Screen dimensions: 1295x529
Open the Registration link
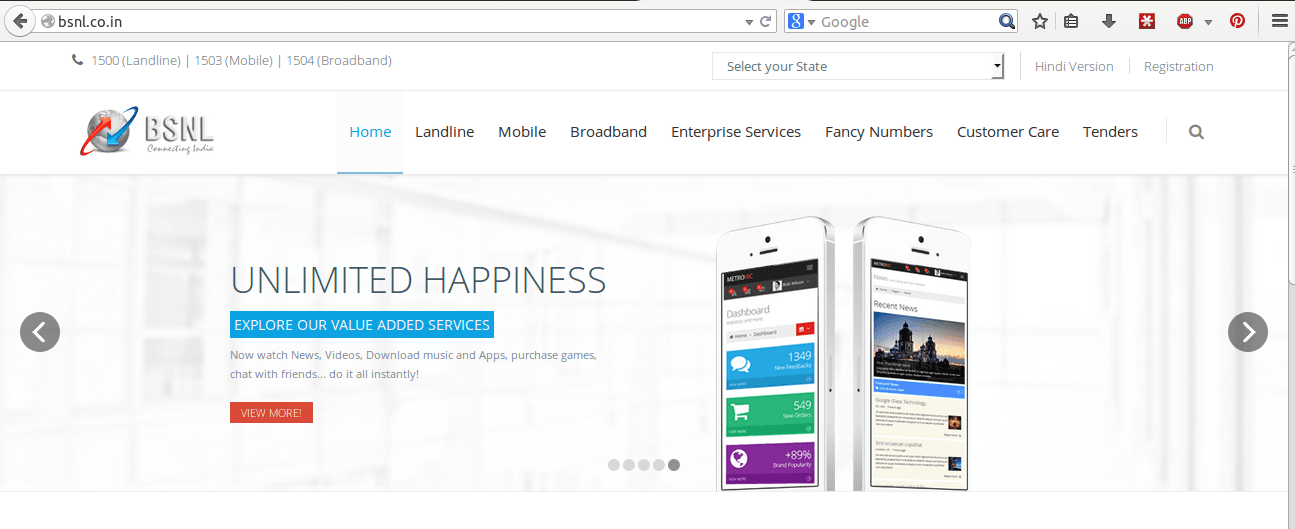tap(1178, 66)
